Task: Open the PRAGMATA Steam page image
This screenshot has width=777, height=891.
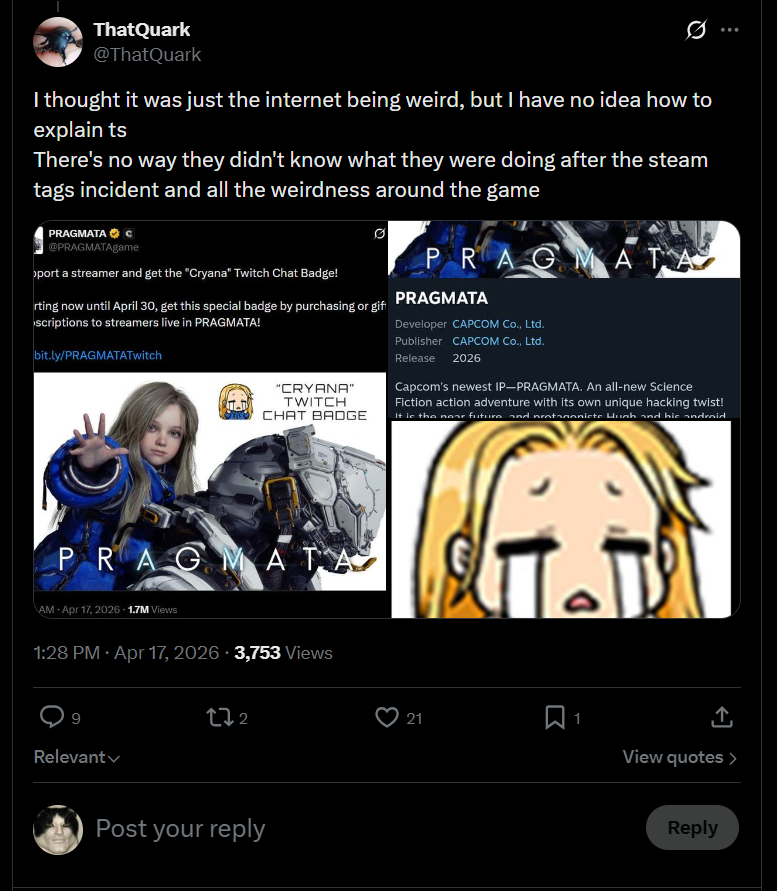Action: [x=564, y=318]
